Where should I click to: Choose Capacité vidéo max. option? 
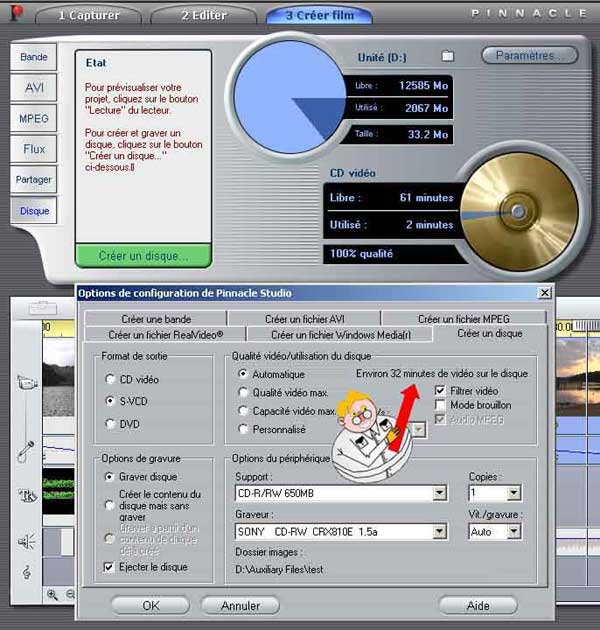(243, 411)
